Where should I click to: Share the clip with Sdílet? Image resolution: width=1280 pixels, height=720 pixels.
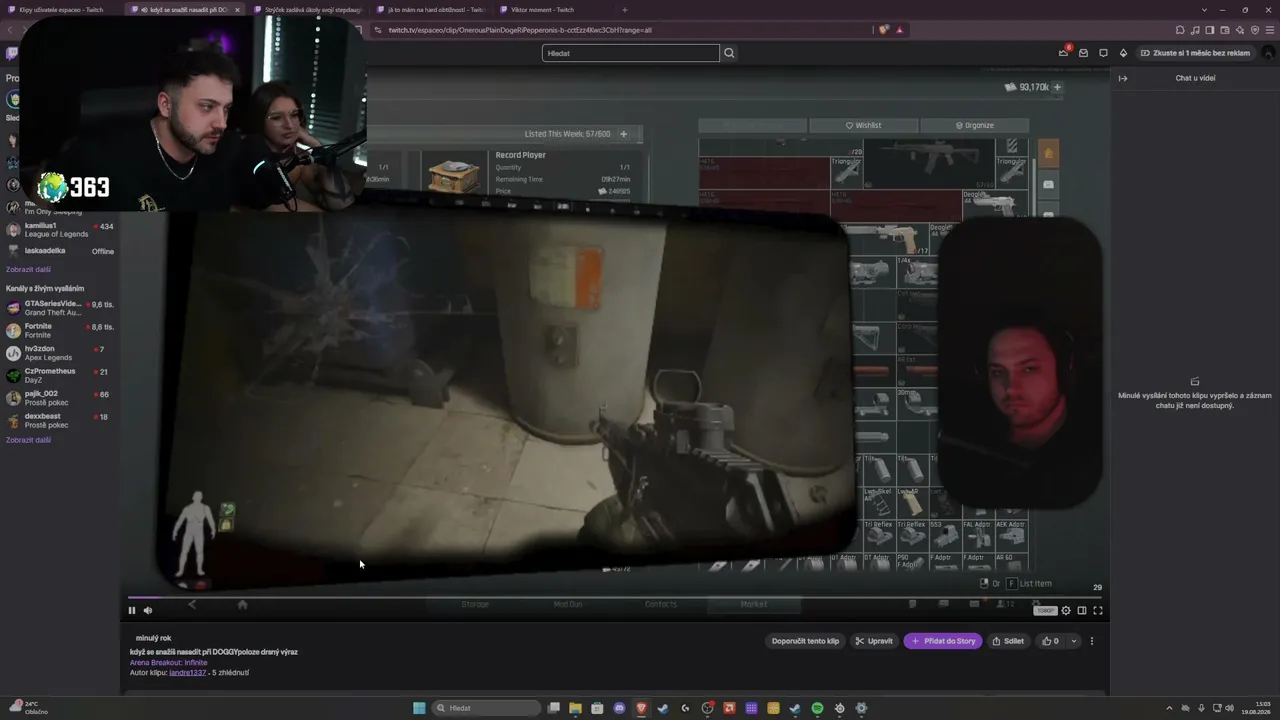(1008, 641)
